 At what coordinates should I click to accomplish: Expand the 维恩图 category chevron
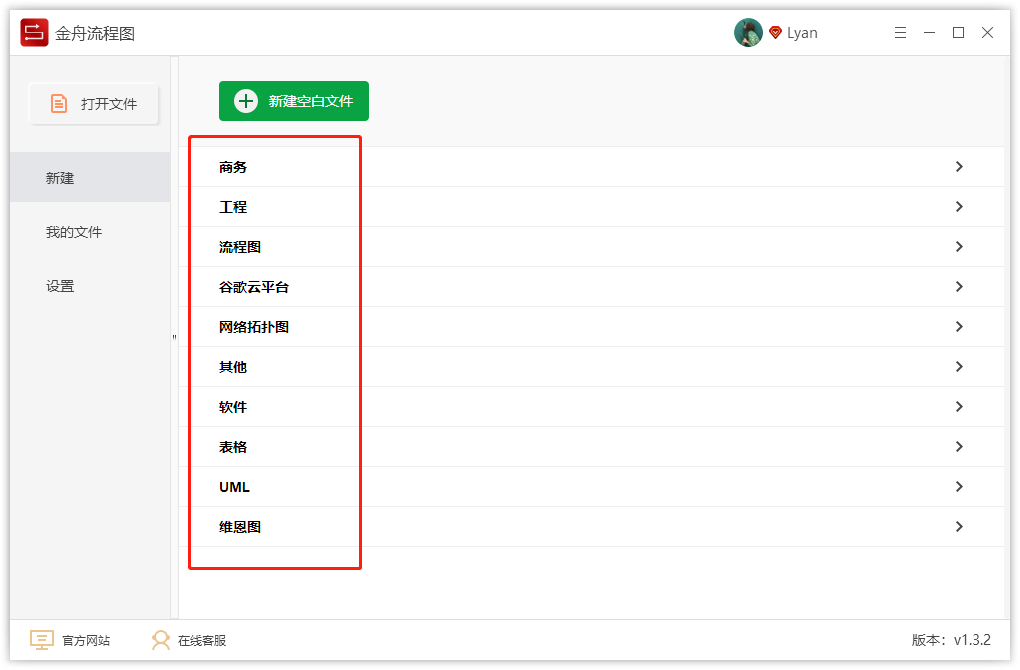point(959,526)
